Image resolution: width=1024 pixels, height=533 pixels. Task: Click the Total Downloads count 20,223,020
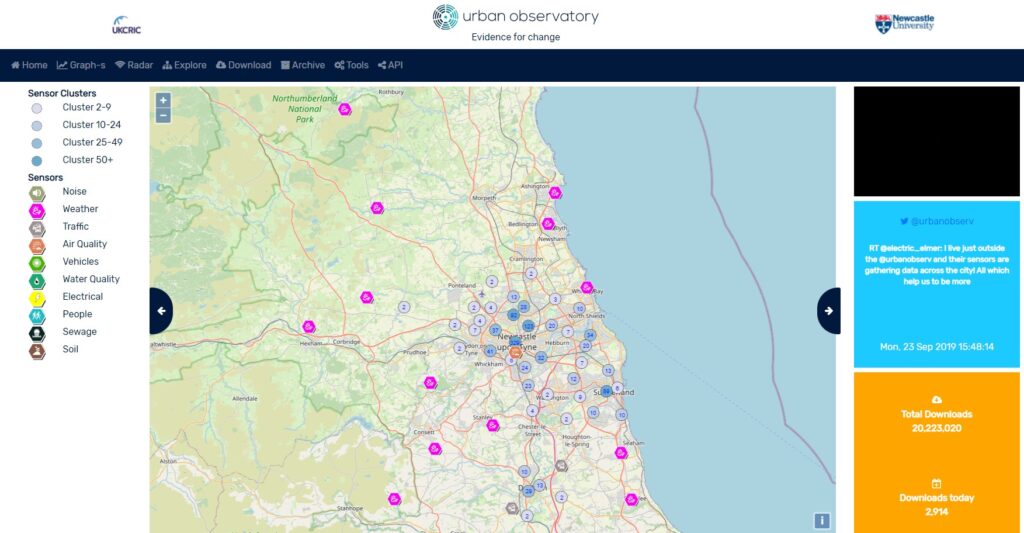click(x=936, y=428)
